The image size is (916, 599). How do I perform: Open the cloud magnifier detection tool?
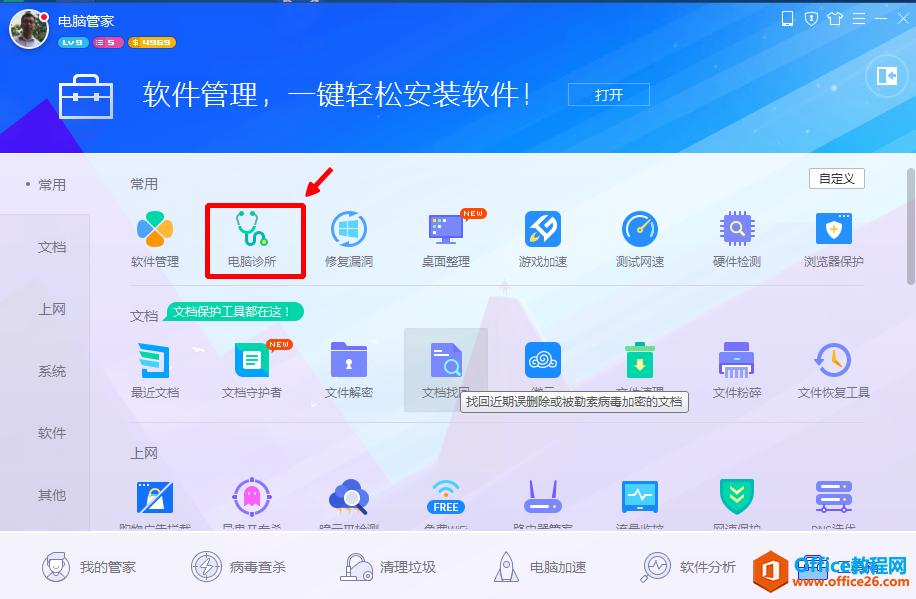[x=349, y=497]
